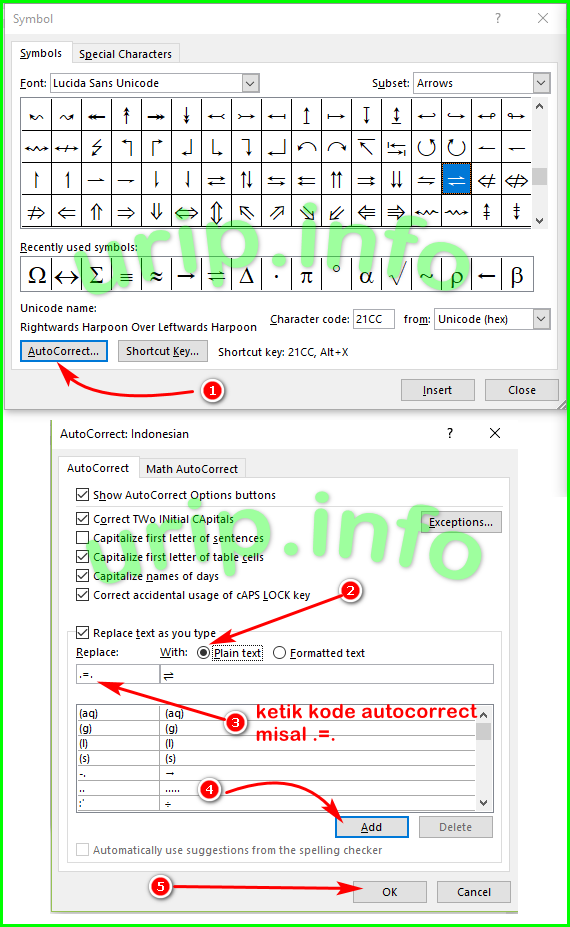
Task: Click the identical-to triple bar in Recently used symbols
Action: (127, 275)
